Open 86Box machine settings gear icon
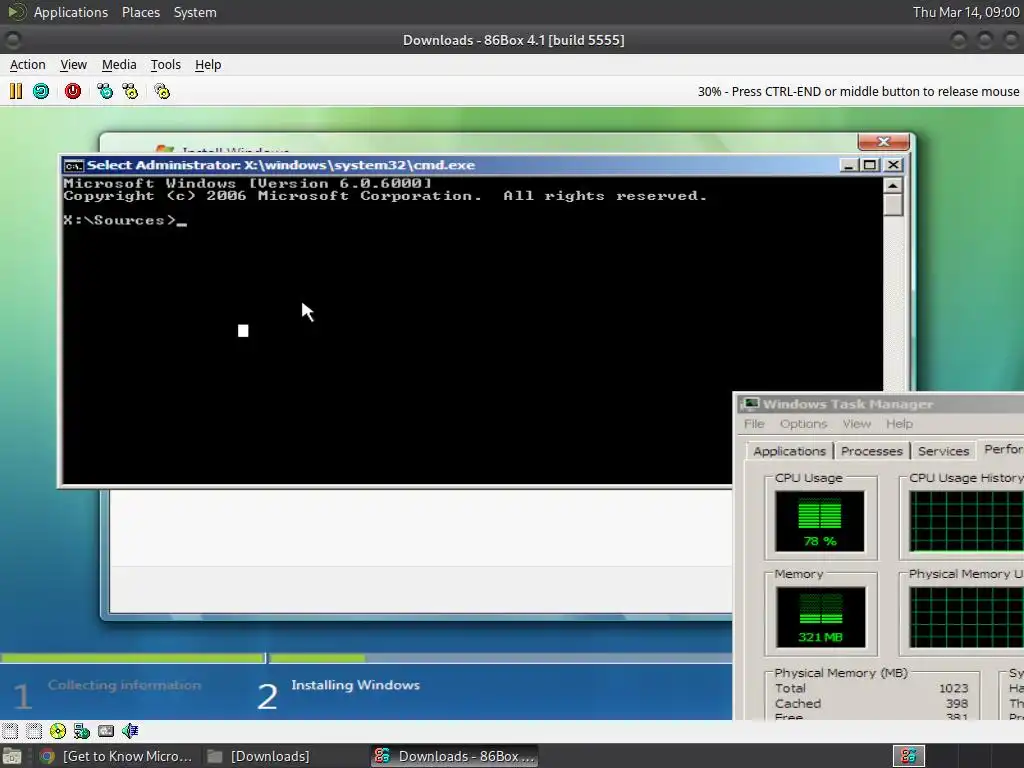Viewport: 1024px width, 768px height. pos(162,91)
